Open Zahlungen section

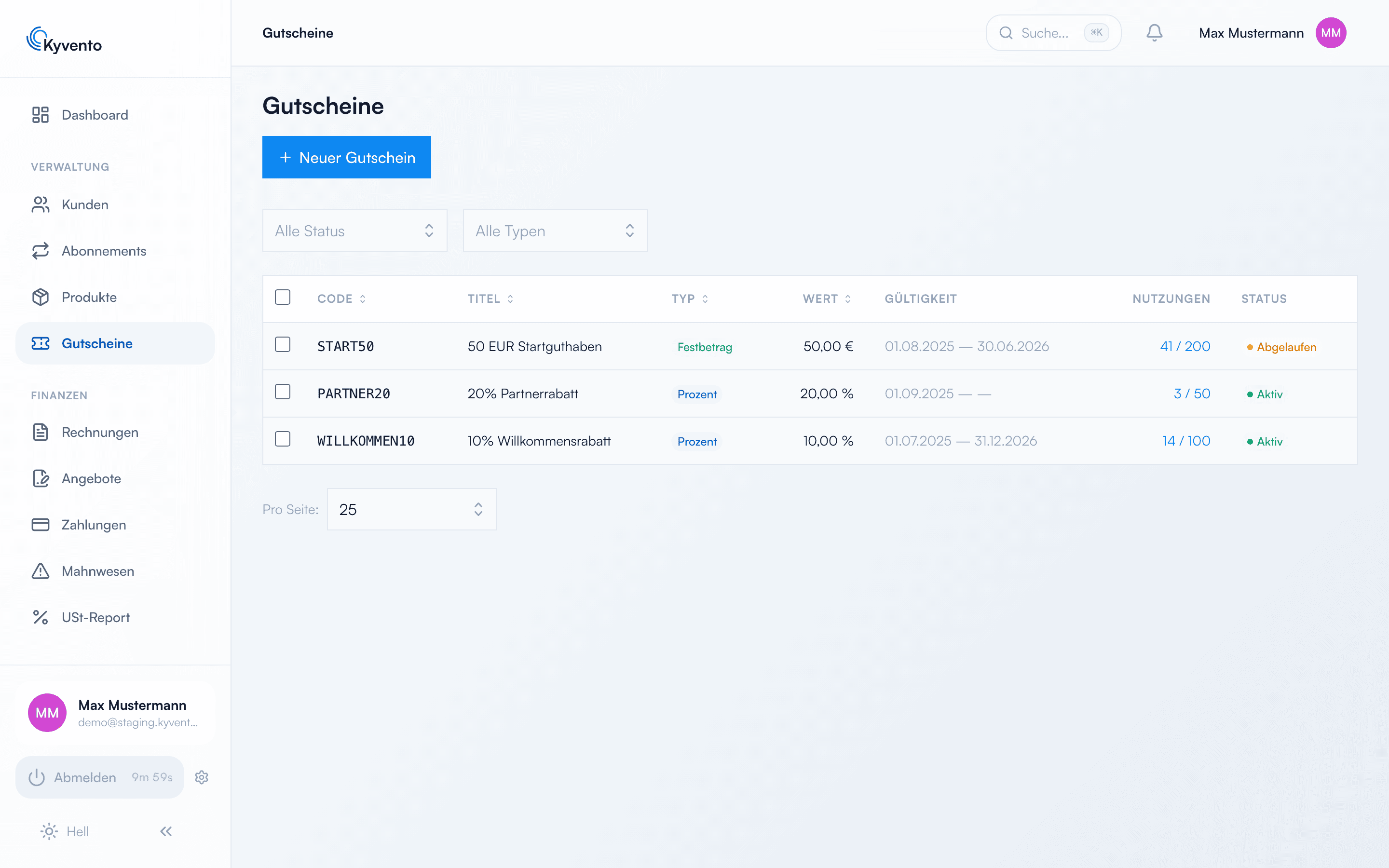[x=115, y=525]
